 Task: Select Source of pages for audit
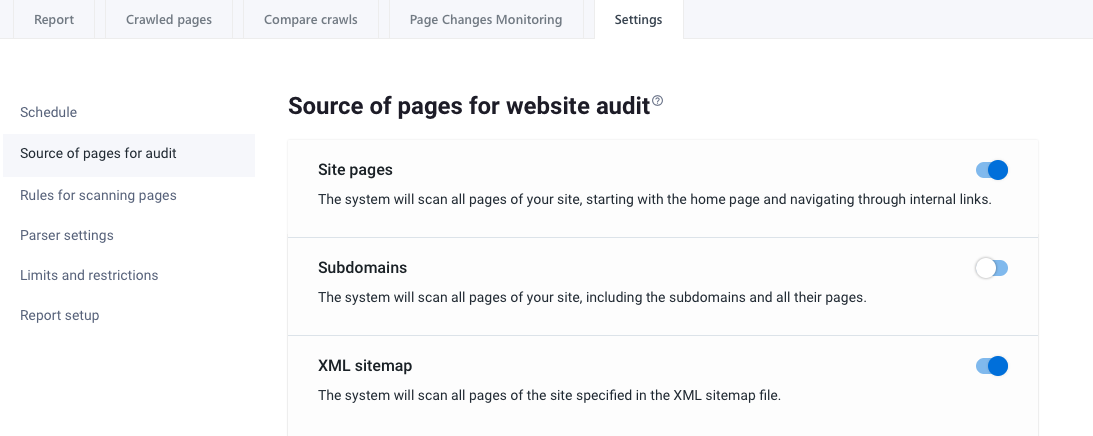[98, 153]
